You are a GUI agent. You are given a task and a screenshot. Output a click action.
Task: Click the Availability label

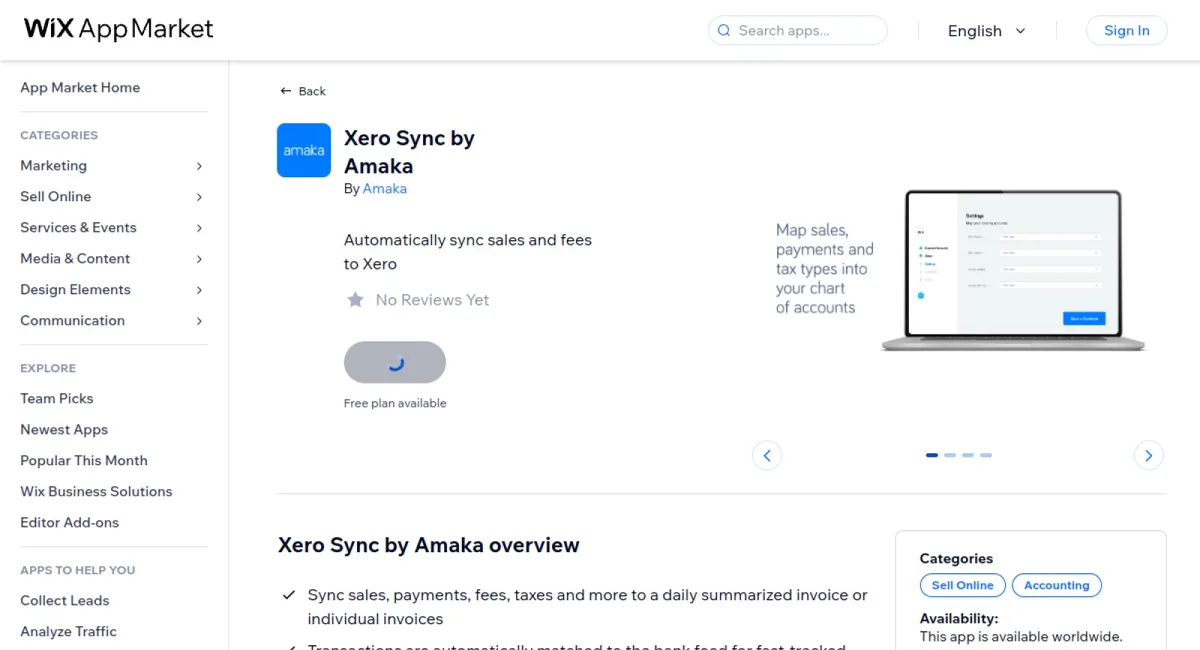[959, 618]
